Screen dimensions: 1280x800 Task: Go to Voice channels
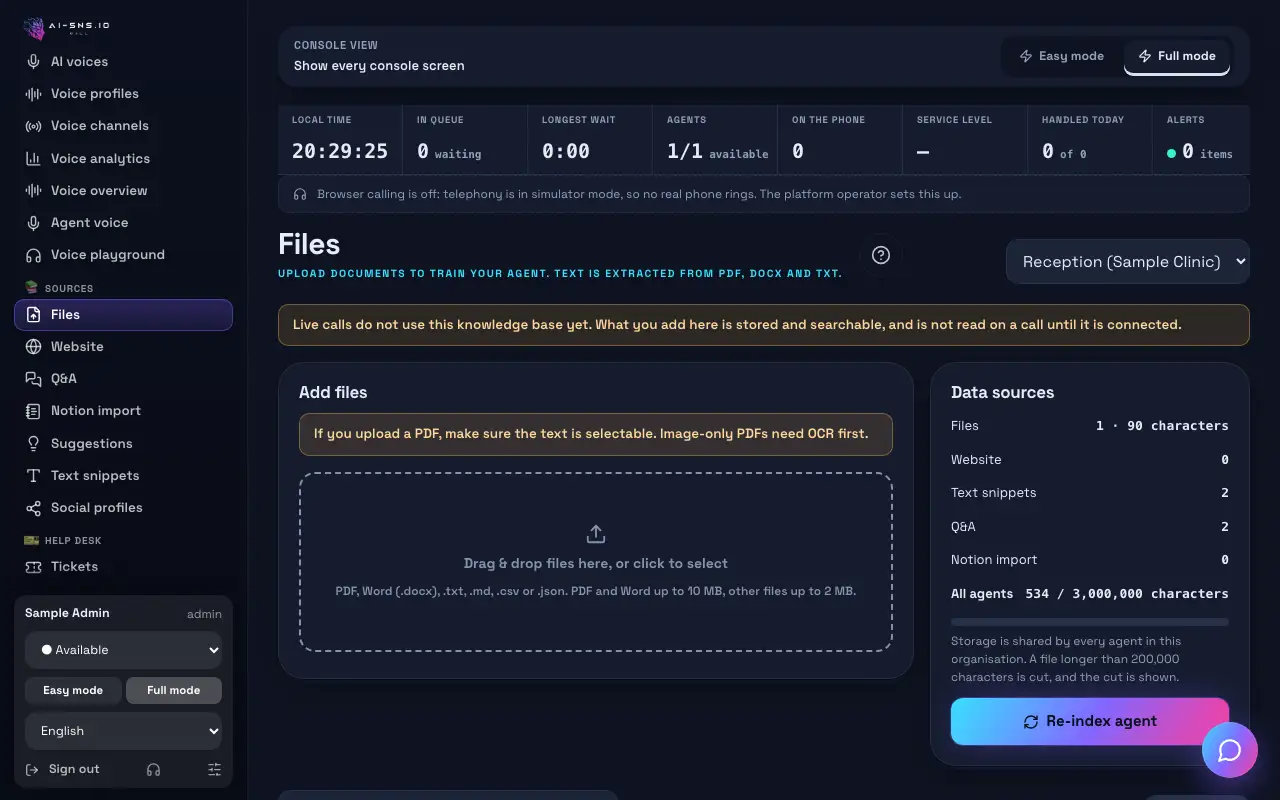pos(123,125)
